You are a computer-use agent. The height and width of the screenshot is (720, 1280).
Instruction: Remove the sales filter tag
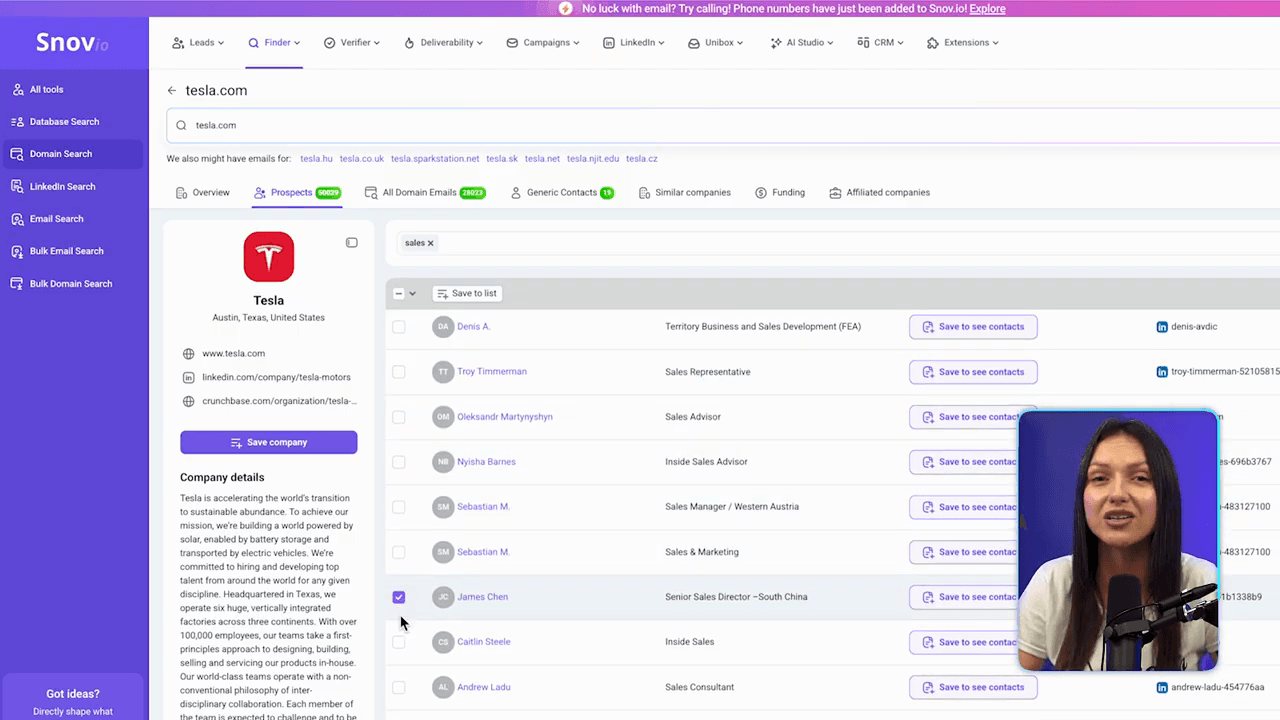(431, 243)
